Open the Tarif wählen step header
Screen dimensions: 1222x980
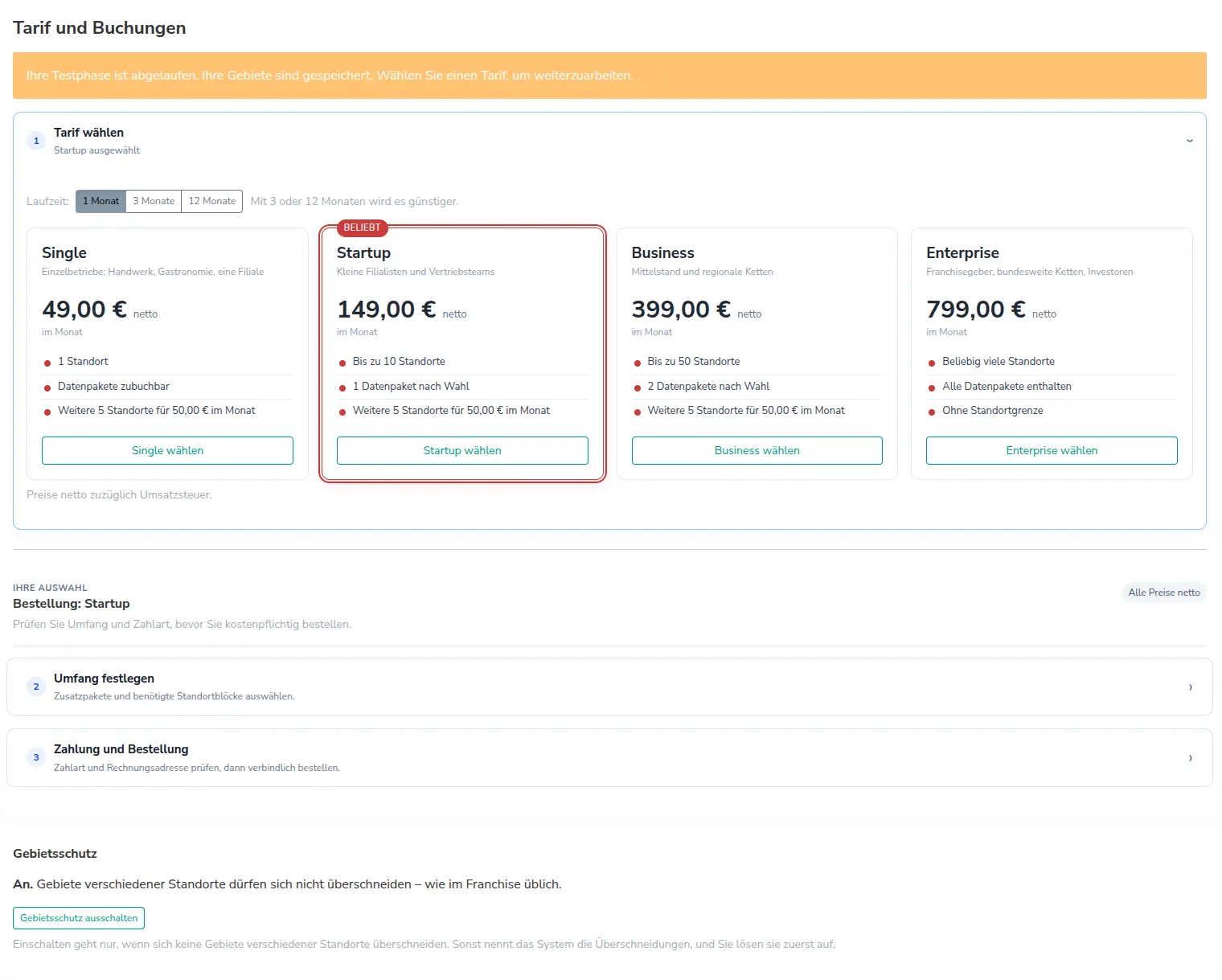[609, 141]
